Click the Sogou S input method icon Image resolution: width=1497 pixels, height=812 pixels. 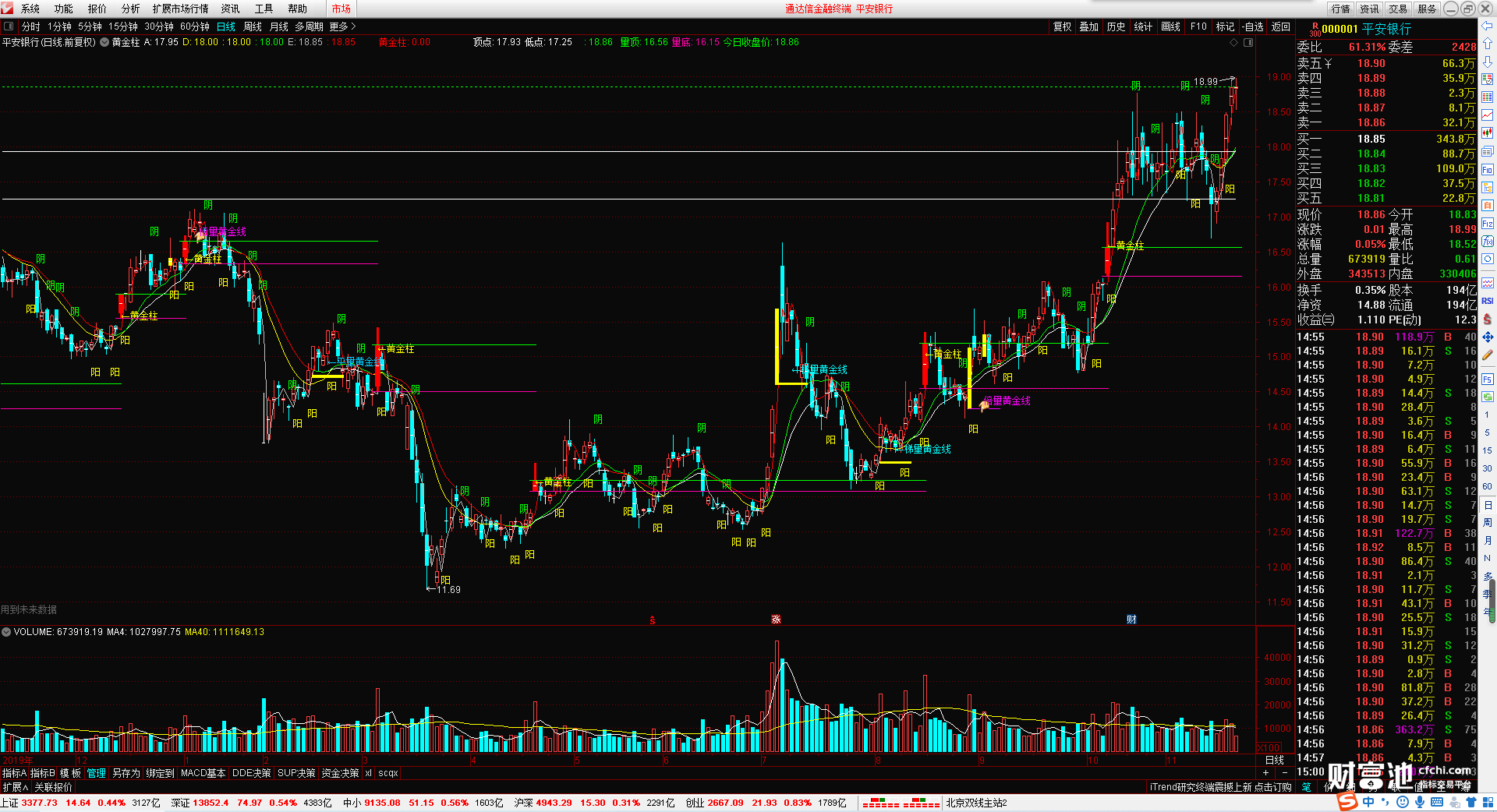click(1347, 802)
